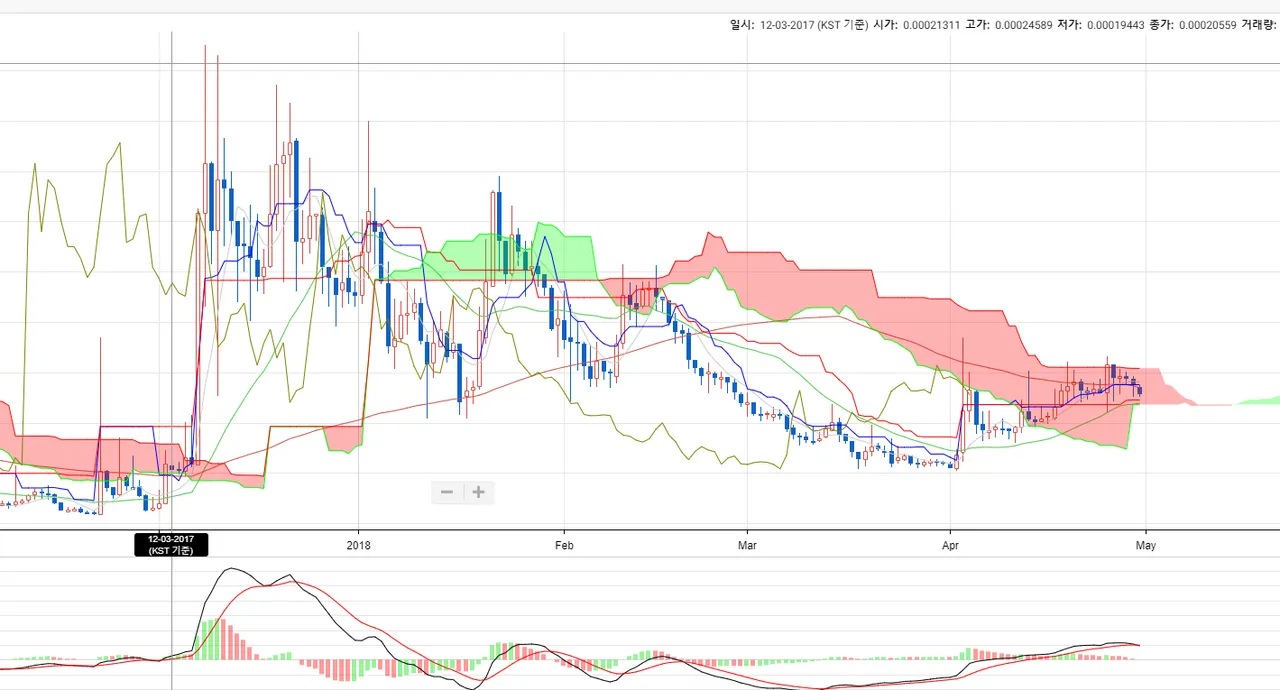Select the 12-03-2017 date marker on the axis
The height and width of the screenshot is (690, 1280).
click(172, 545)
